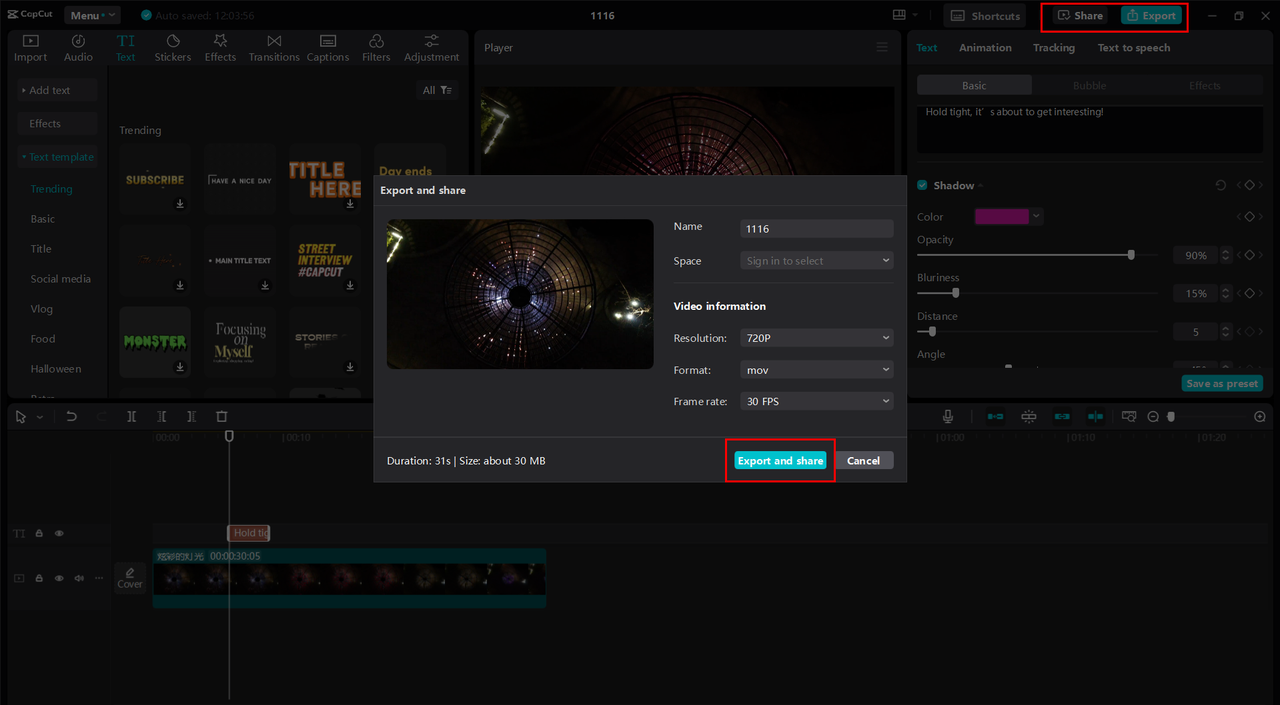
Task: Lock the text track
Action: click(x=39, y=534)
